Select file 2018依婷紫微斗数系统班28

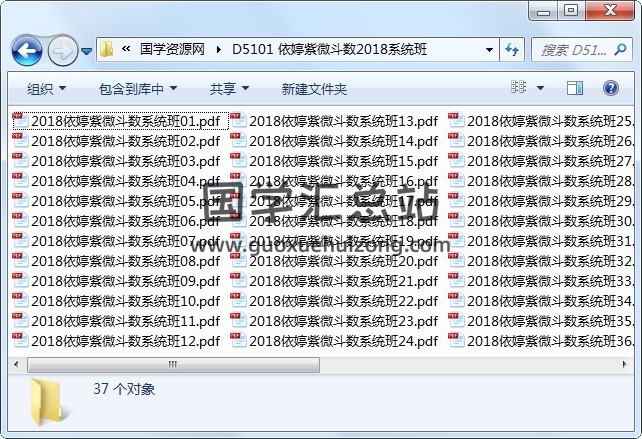coord(541,181)
